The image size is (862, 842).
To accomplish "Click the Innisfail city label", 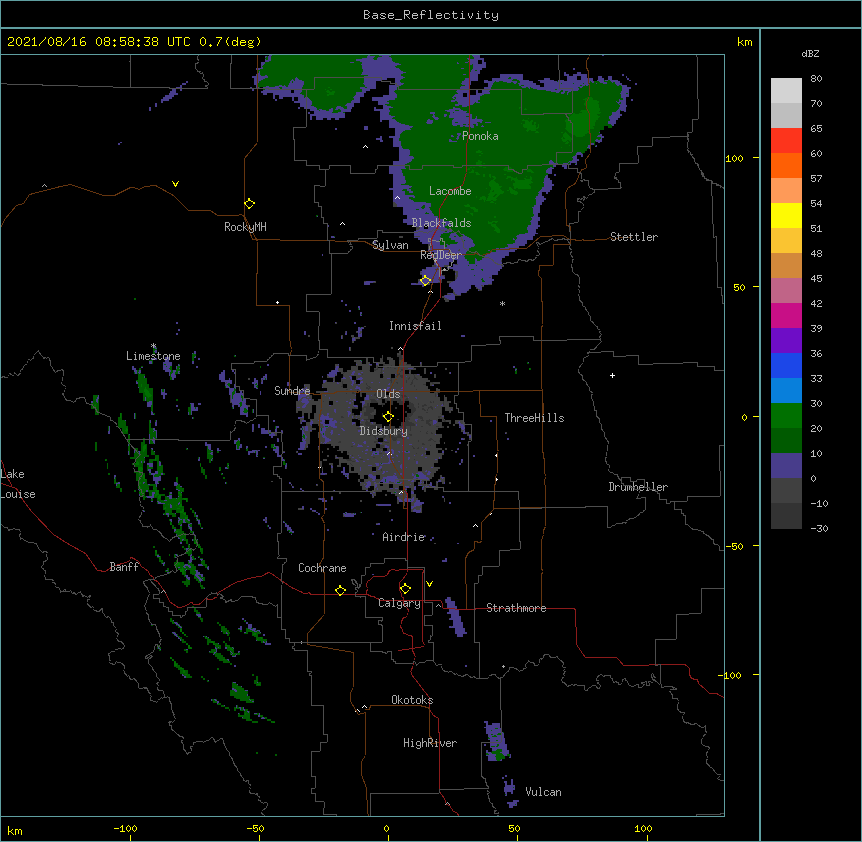I will point(415,326).
